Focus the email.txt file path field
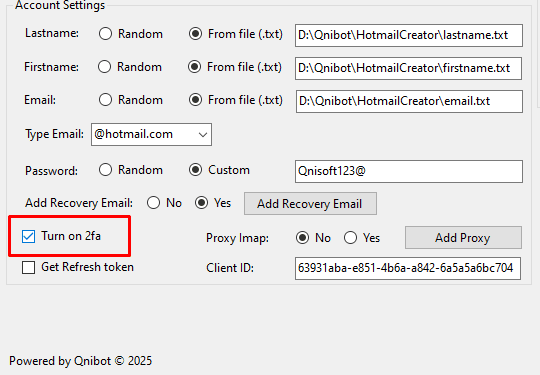This screenshot has width=540, height=375. (409, 102)
